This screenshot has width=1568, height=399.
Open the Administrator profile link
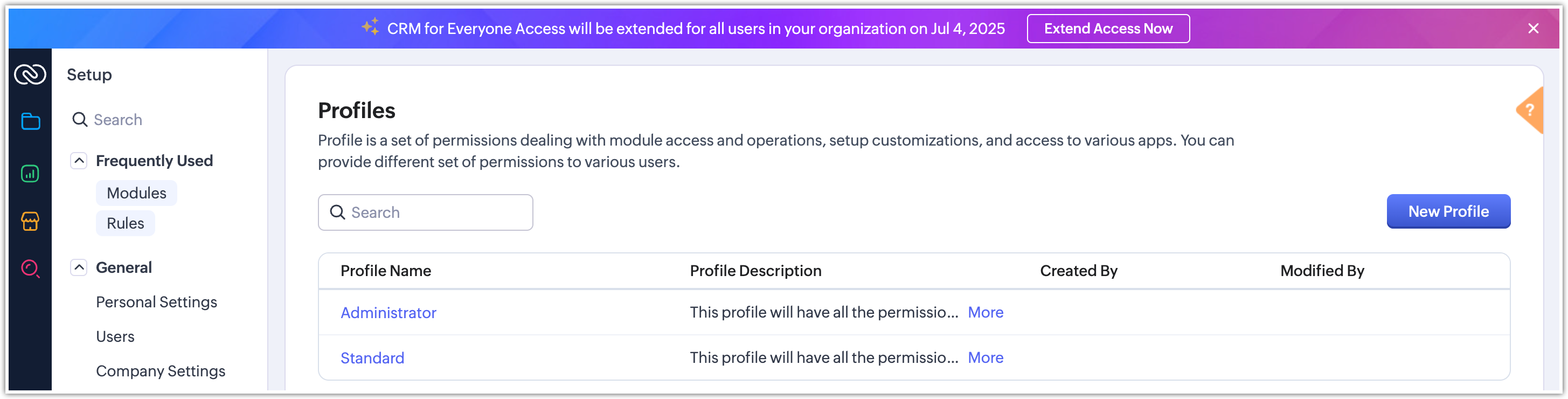tap(388, 313)
